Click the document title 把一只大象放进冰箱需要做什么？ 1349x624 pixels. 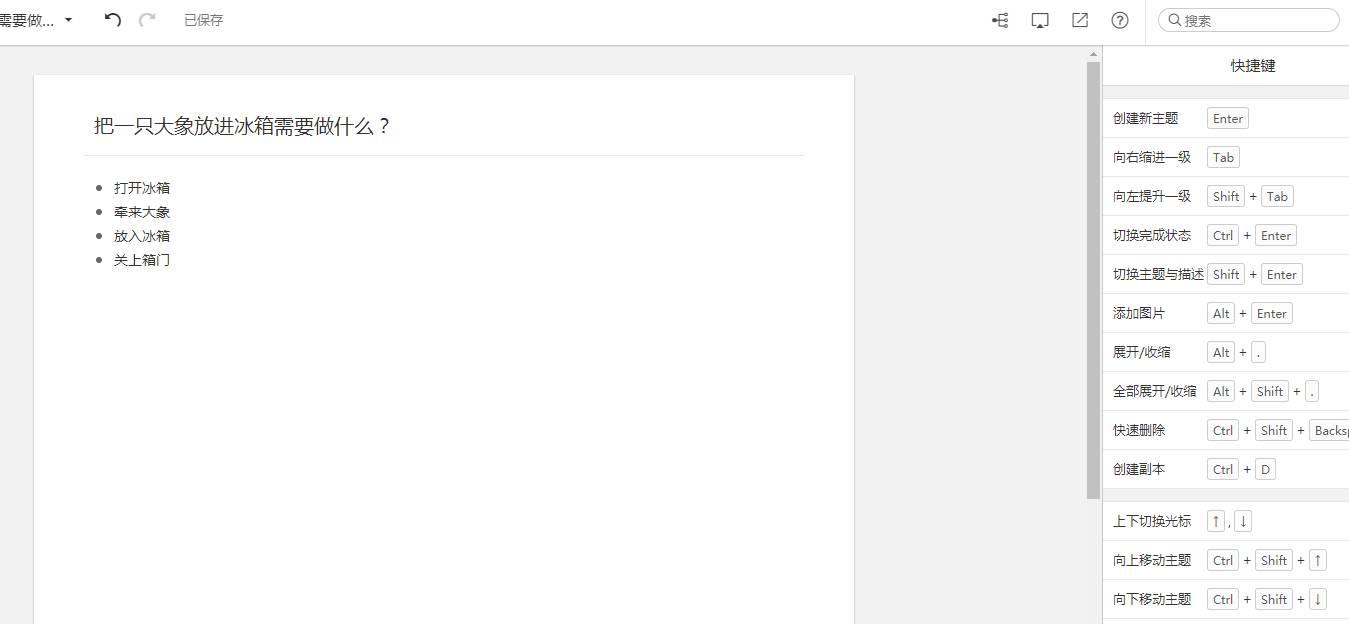point(242,127)
